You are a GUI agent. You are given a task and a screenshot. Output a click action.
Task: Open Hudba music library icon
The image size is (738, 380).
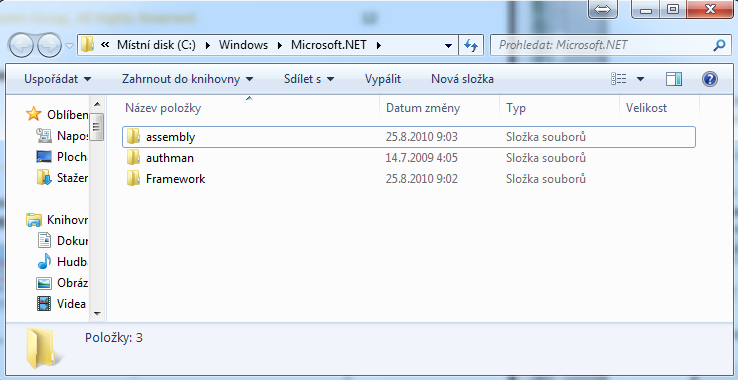(44, 261)
